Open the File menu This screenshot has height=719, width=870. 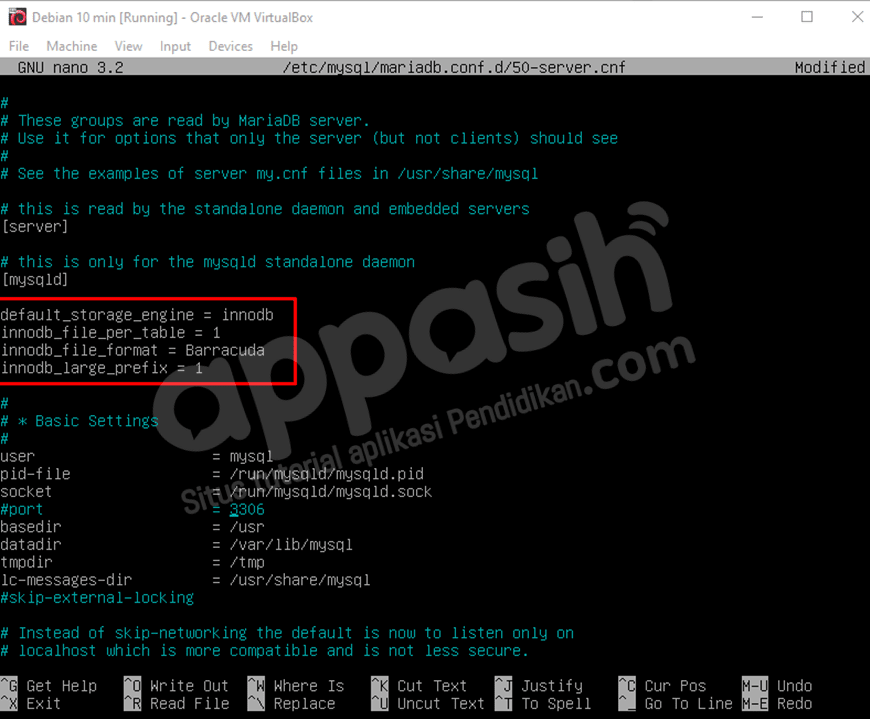pos(18,46)
